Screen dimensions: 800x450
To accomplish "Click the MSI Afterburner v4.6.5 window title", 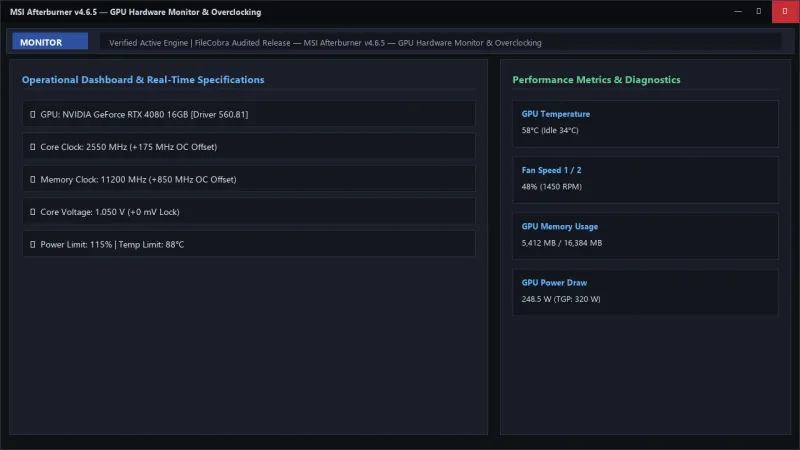I will 135,12.
